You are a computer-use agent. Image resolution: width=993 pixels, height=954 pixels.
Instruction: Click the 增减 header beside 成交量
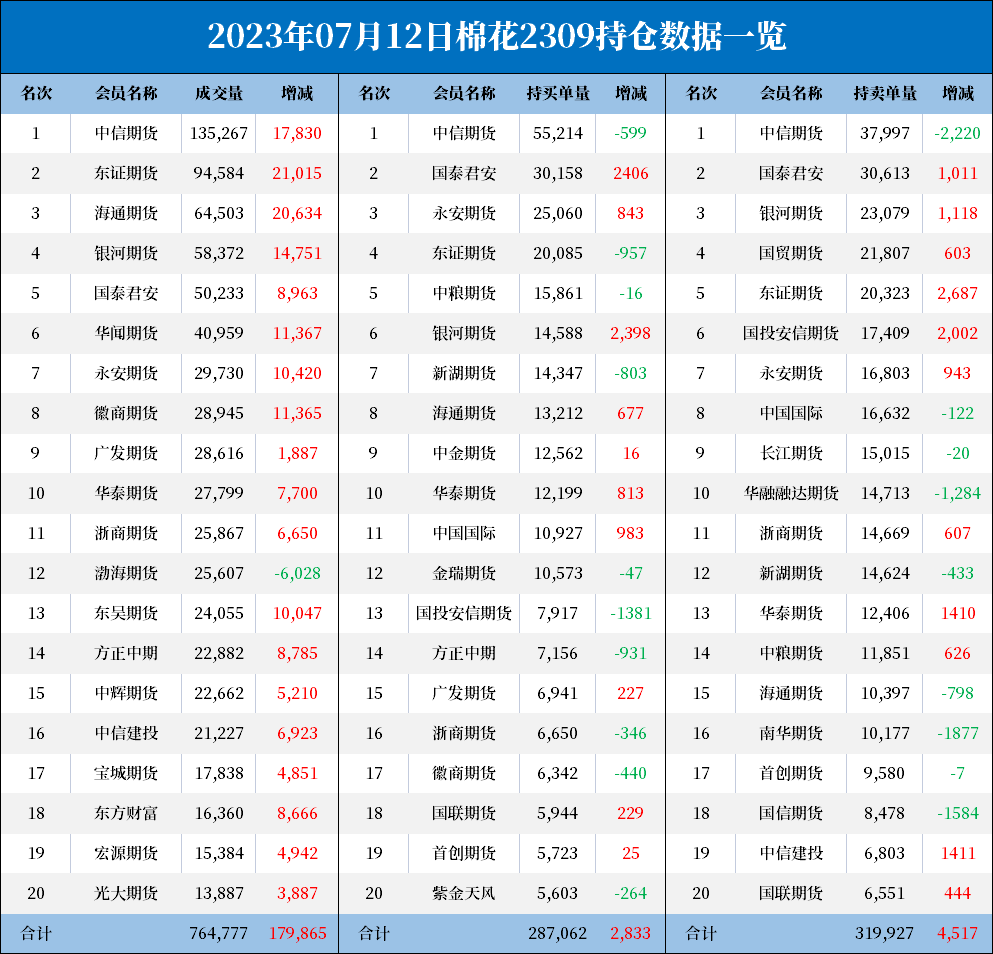point(297,94)
